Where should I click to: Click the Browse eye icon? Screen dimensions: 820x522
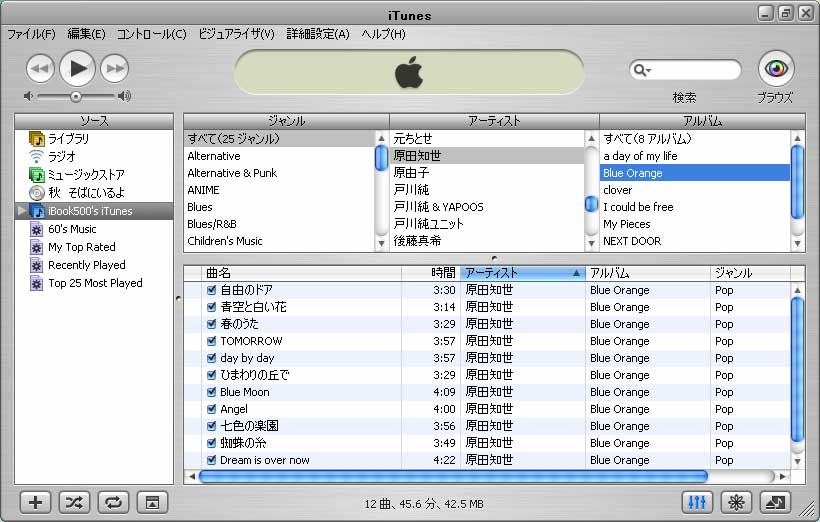(774, 69)
